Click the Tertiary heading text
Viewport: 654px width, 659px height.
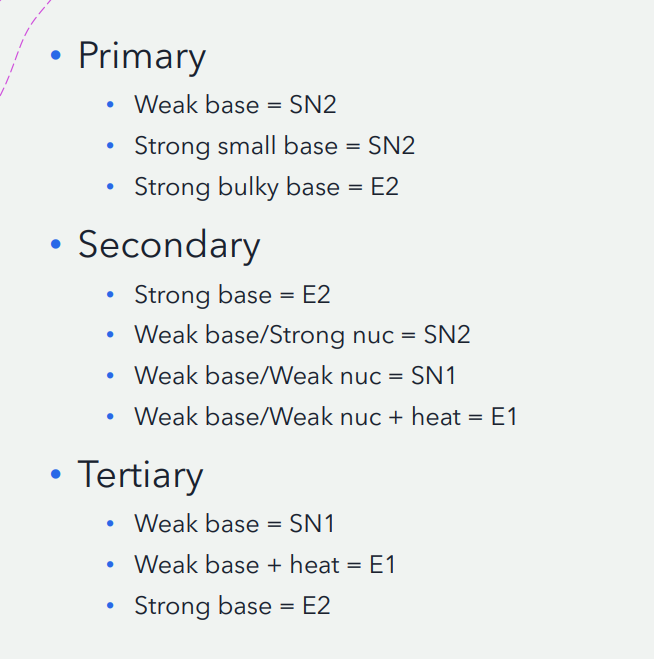pos(140,474)
